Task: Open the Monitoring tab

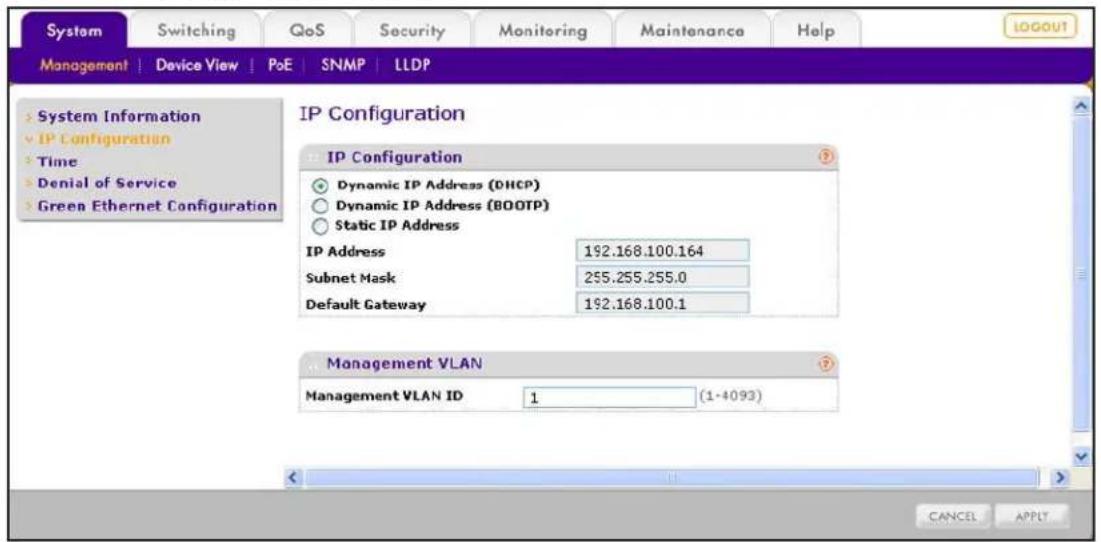Action: coord(542,31)
